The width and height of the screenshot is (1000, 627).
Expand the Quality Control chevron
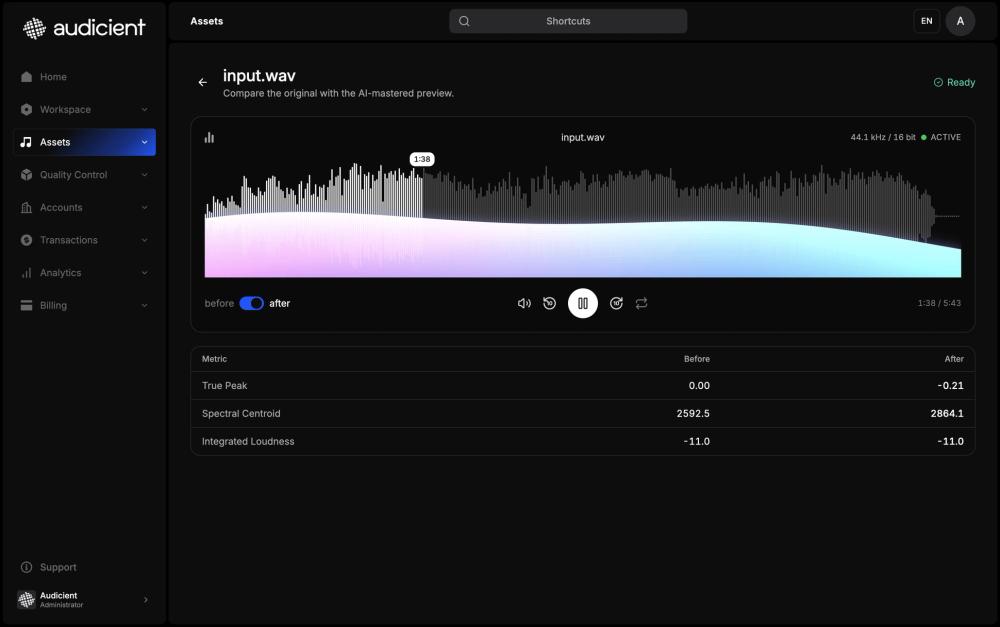coord(145,174)
